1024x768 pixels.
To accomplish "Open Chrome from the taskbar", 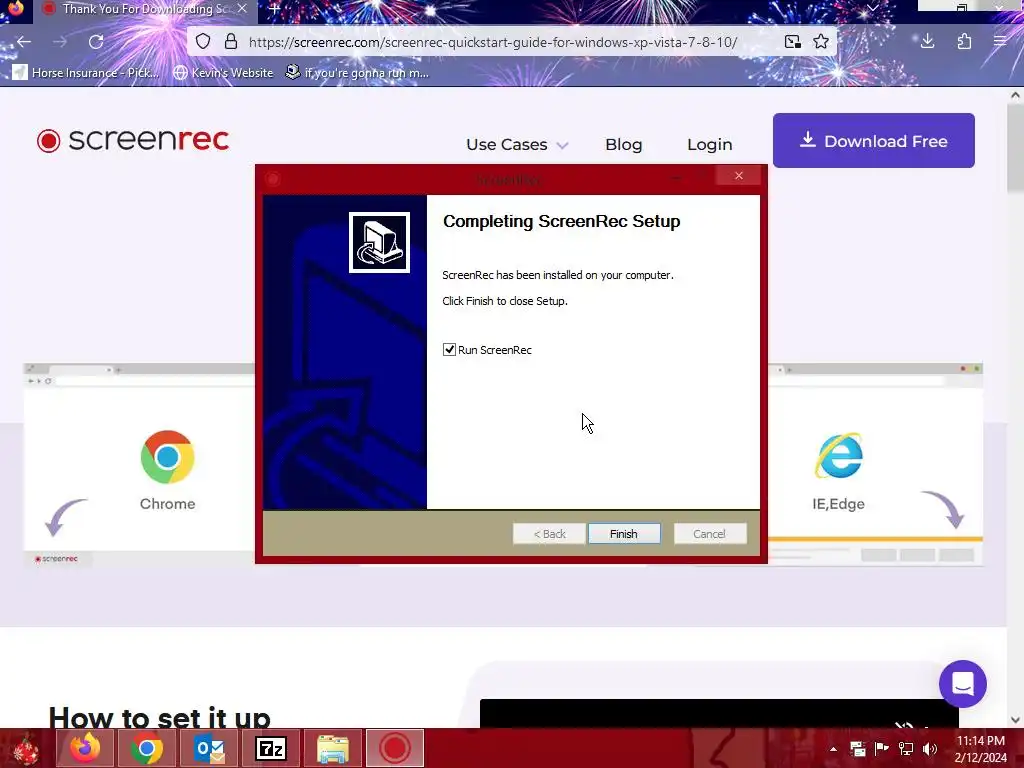I will tap(146, 748).
